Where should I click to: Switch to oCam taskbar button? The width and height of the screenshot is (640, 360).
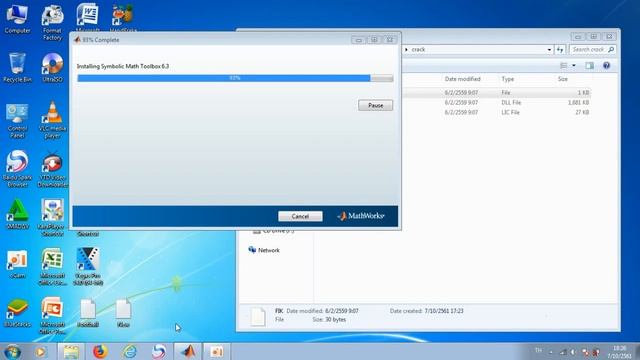click(217, 351)
